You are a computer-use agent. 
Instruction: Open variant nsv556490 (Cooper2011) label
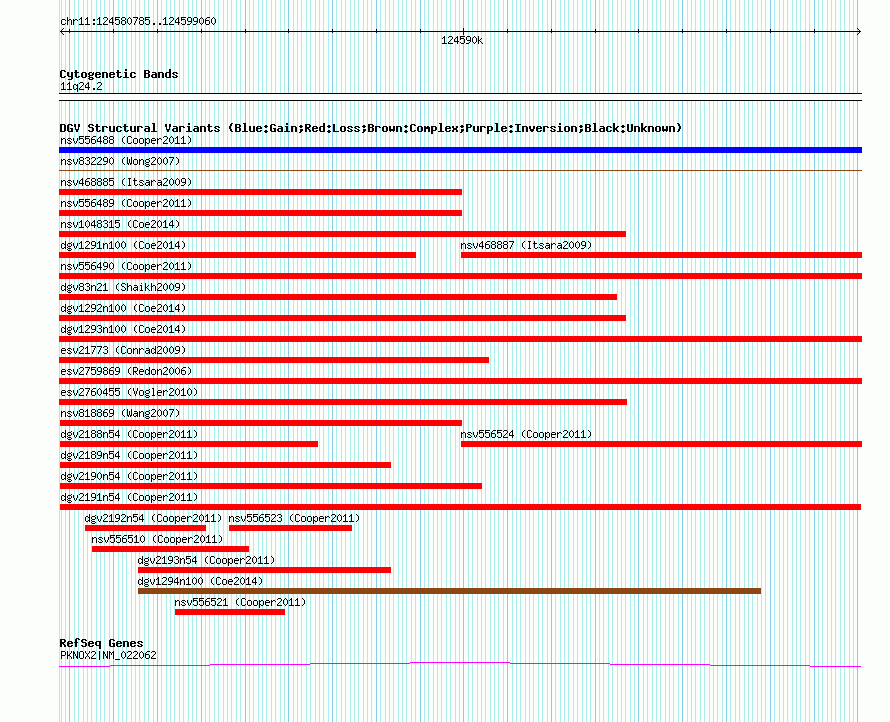[126, 266]
